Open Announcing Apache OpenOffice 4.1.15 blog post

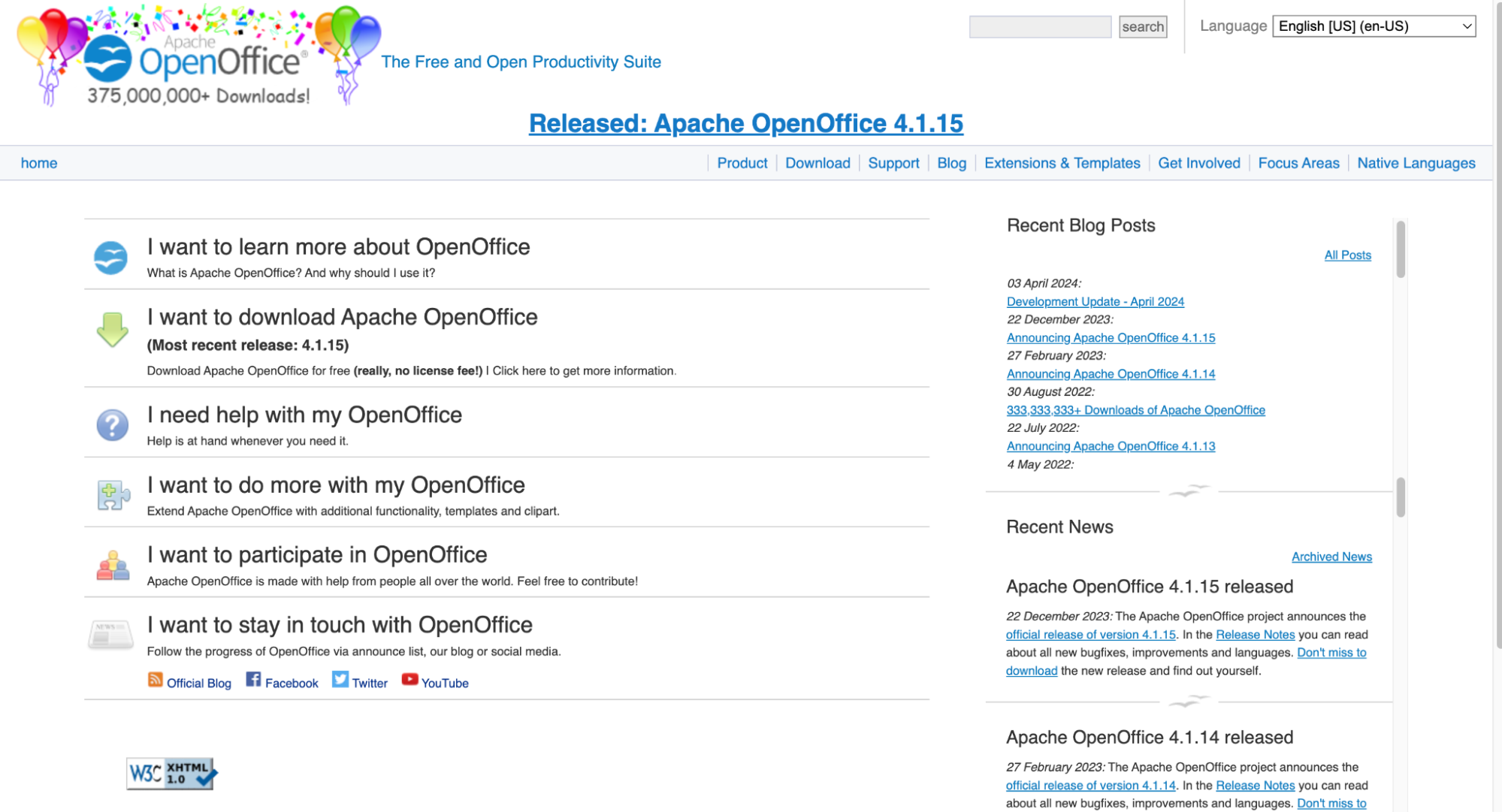click(1111, 338)
